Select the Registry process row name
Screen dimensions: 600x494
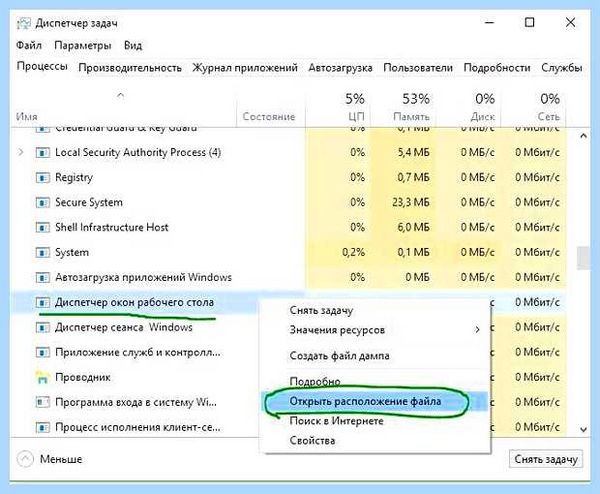74,178
